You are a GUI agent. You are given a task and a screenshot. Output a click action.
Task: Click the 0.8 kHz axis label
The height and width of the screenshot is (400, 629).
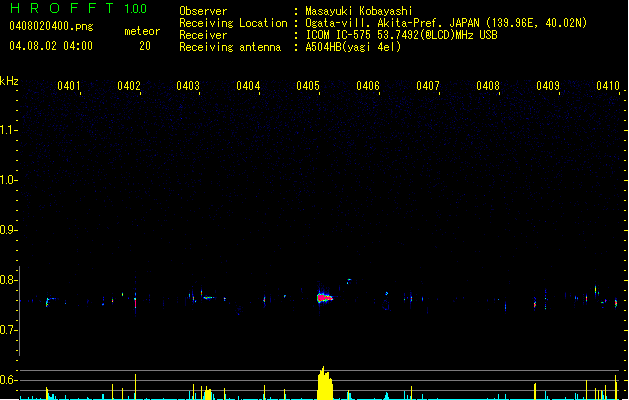point(8,280)
